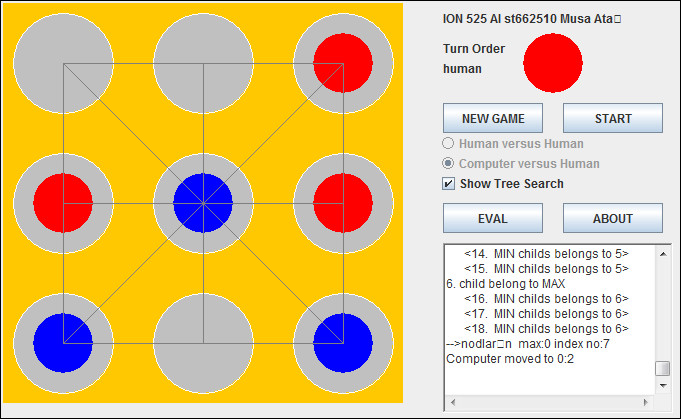Click the START button
Screen dimensions: 681x419
613,118
